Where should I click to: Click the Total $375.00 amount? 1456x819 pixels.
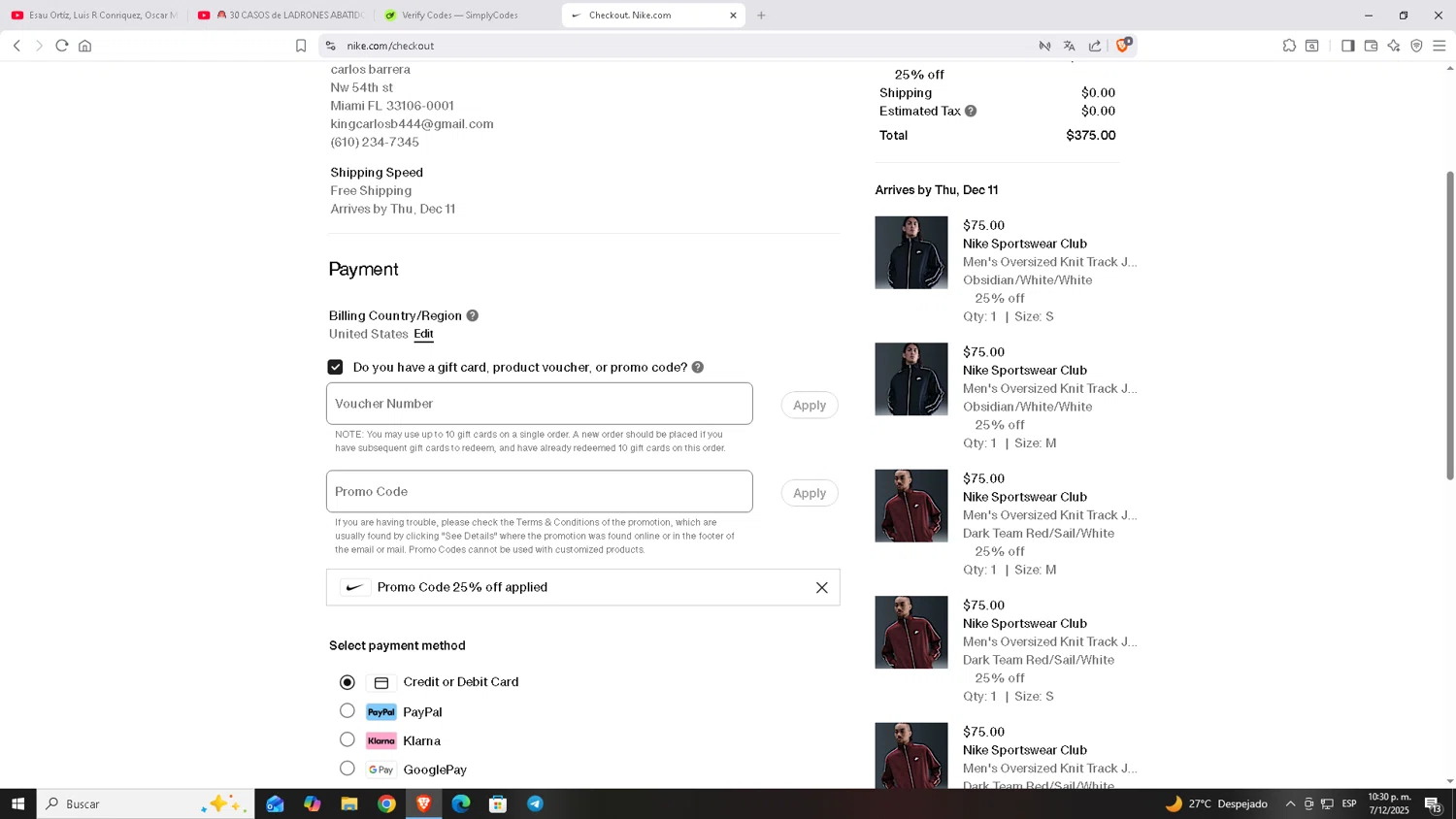1090,135
